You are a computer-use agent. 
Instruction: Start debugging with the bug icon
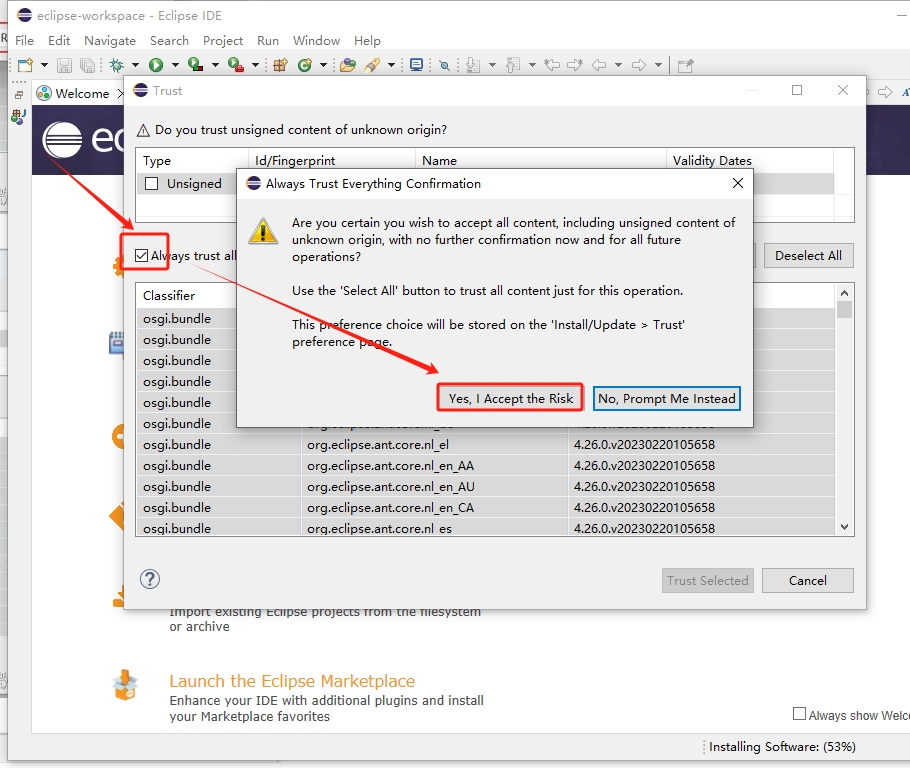point(117,65)
